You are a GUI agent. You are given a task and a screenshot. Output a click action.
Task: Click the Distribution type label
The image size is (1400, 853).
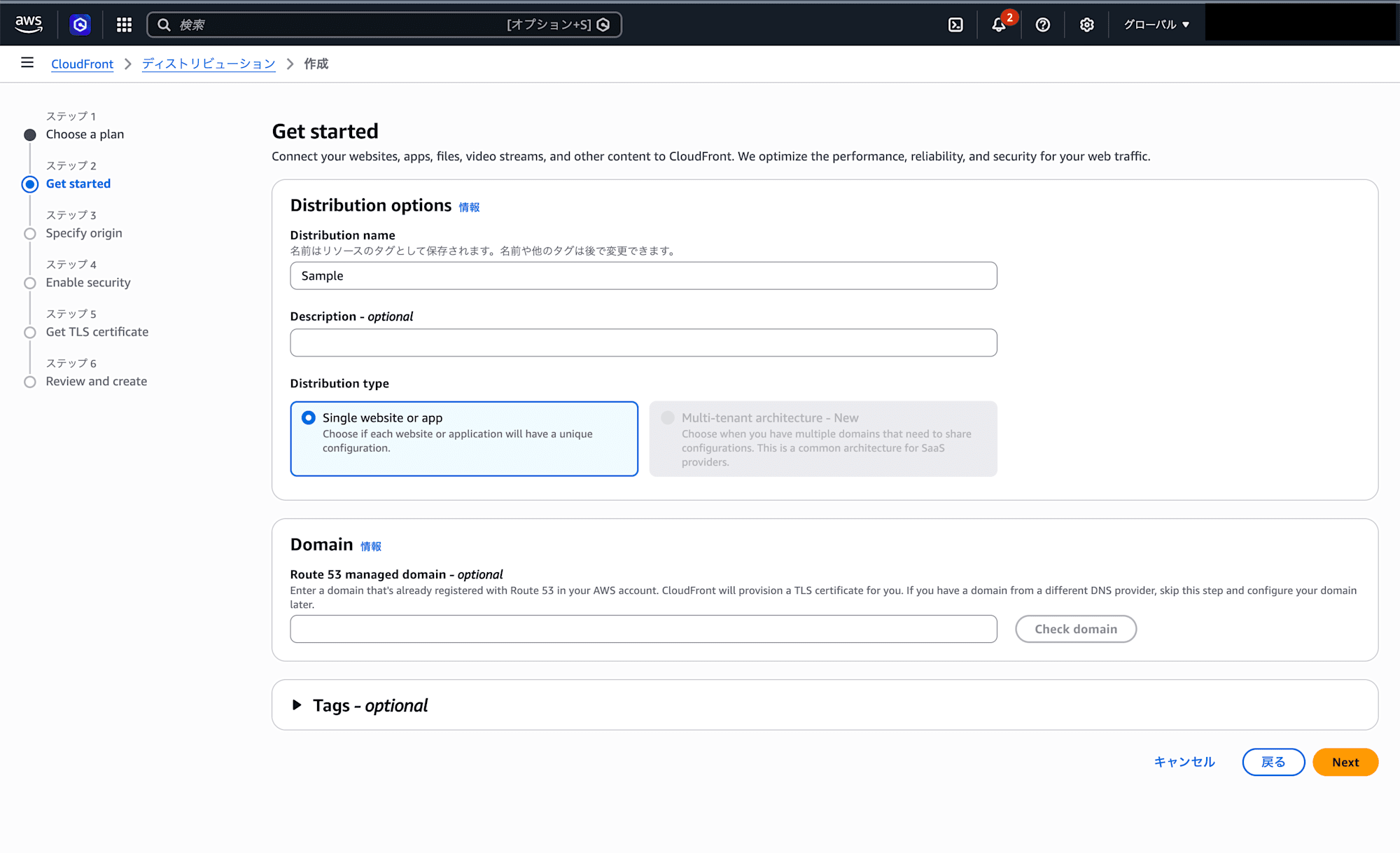pos(339,383)
